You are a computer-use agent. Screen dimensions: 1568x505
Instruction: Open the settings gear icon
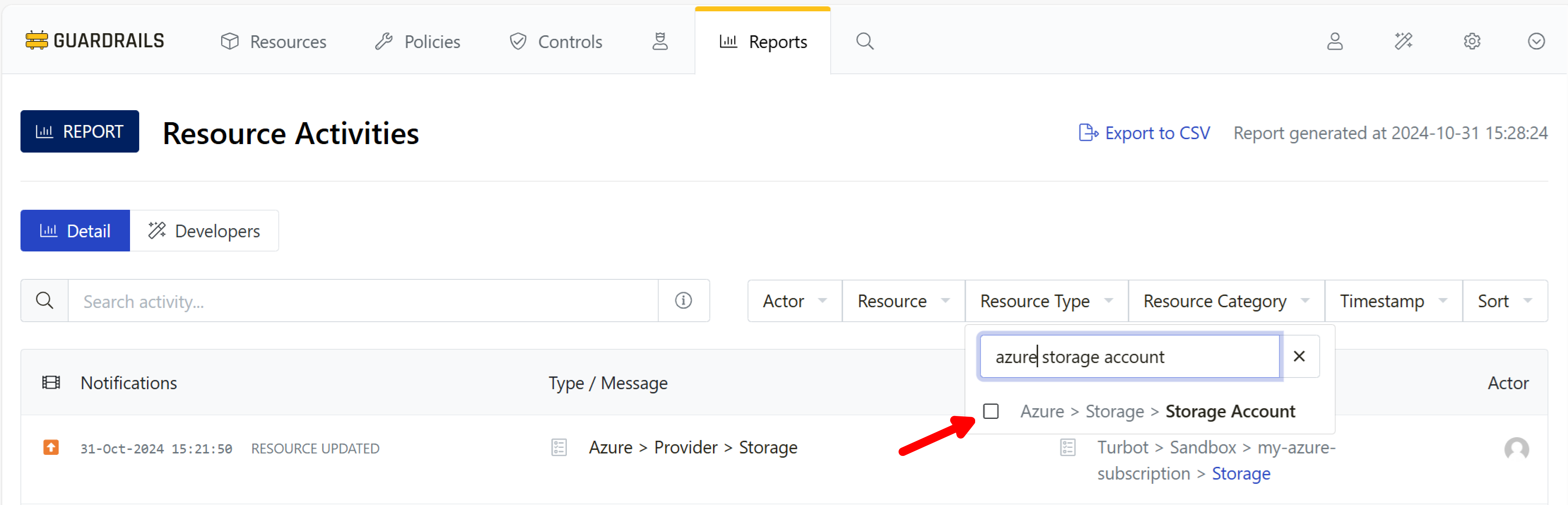pyautogui.click(x=1472, y=41)
